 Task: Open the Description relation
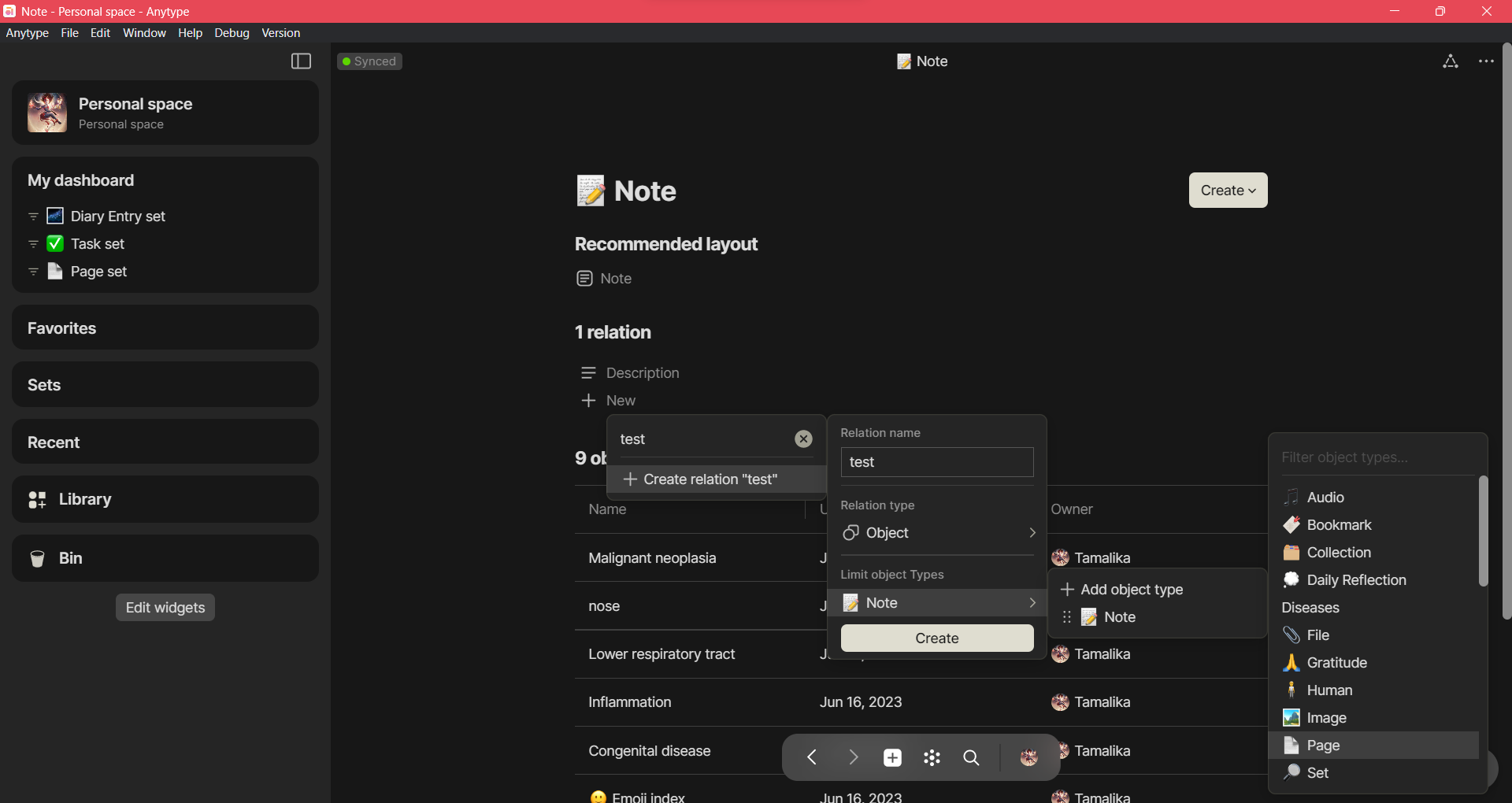630,373
